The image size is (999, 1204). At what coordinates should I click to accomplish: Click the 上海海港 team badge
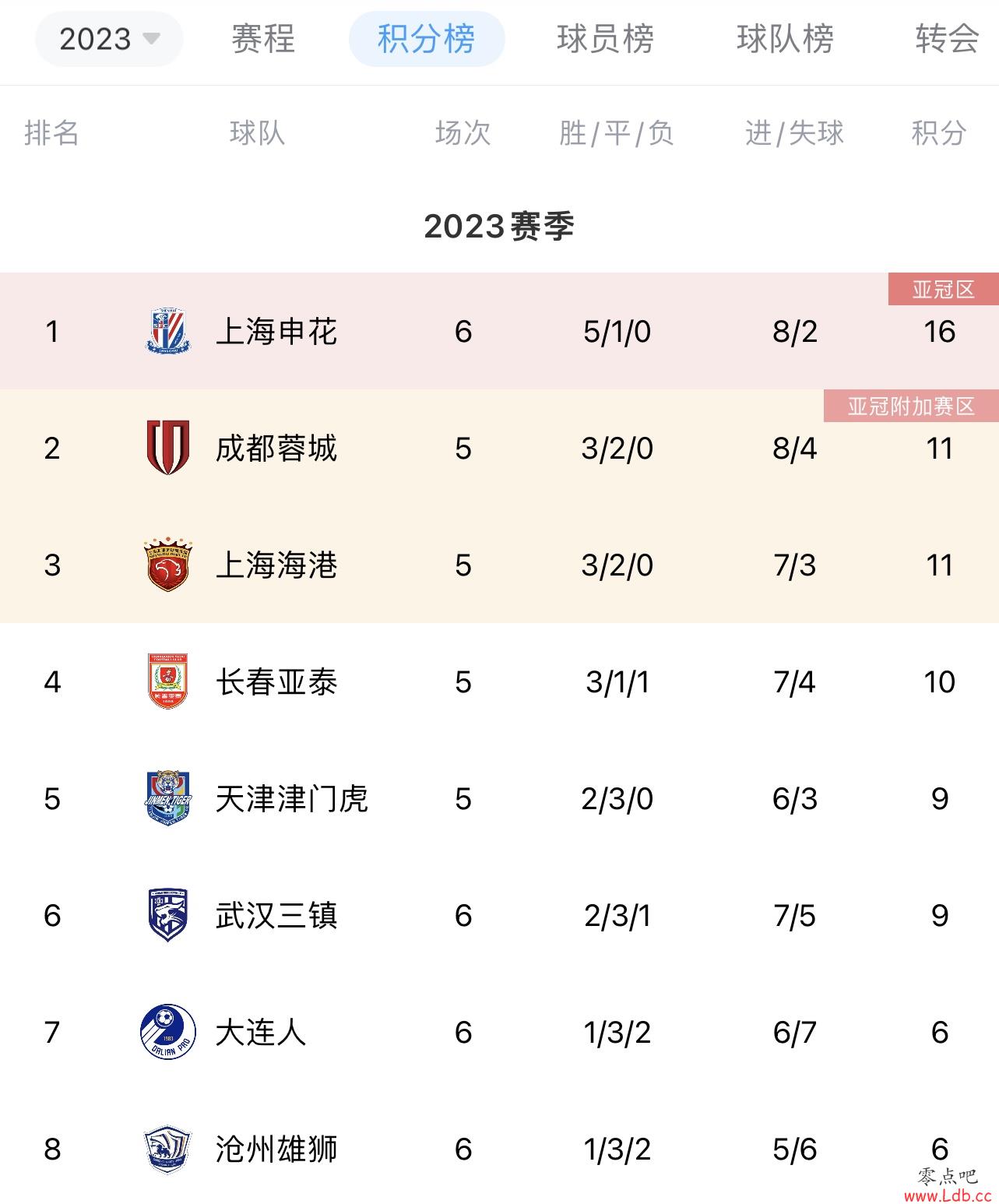point(167,565)
